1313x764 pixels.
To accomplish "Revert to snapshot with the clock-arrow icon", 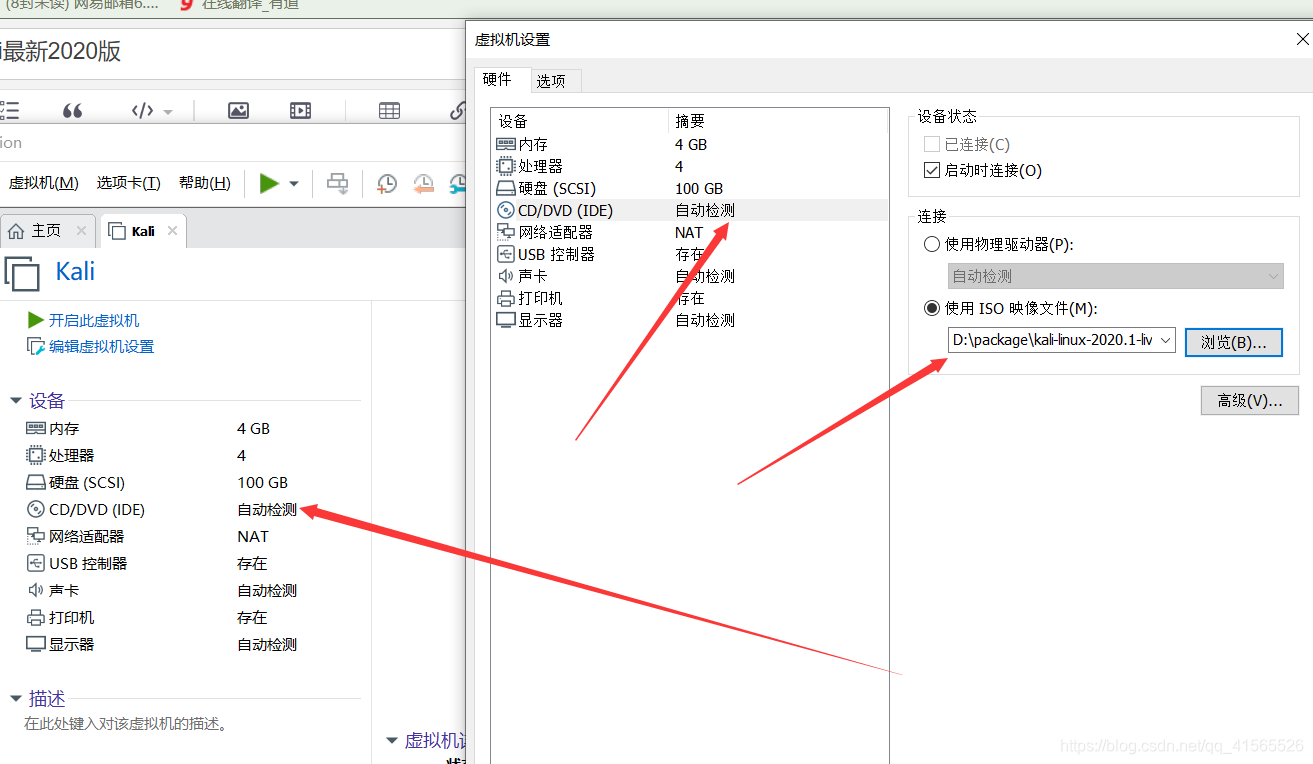I will [424, 183].
